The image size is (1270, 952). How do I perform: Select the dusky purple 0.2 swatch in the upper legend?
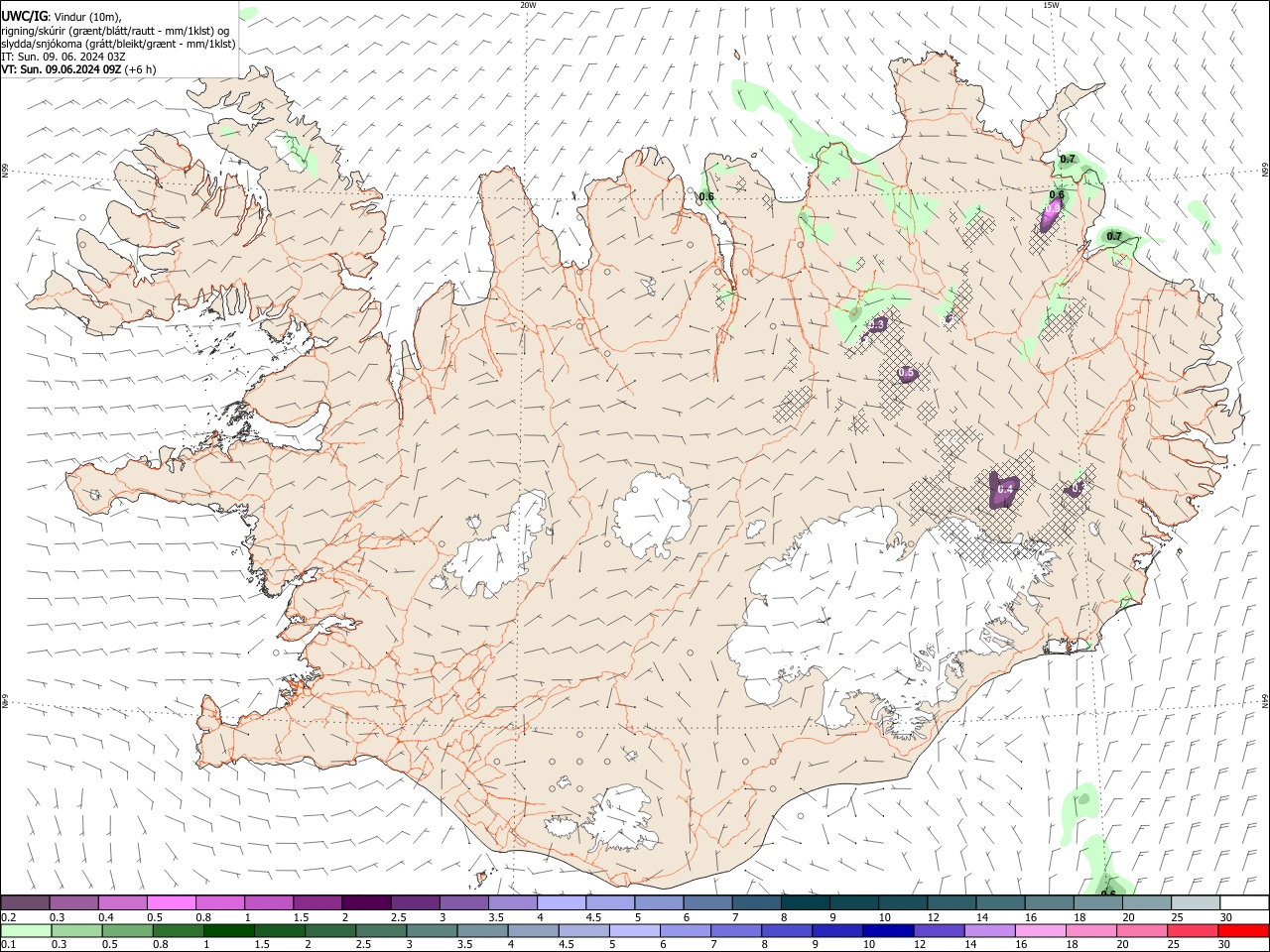(25, 902)
